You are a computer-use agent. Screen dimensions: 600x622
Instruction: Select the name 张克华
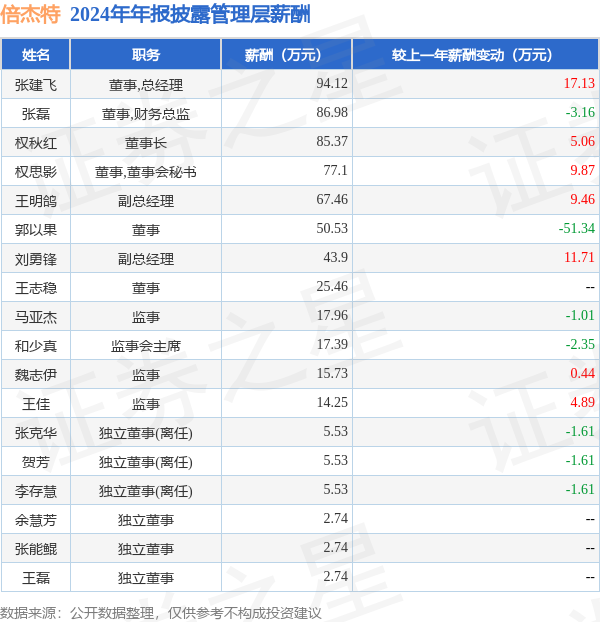[x=36, y=433]
